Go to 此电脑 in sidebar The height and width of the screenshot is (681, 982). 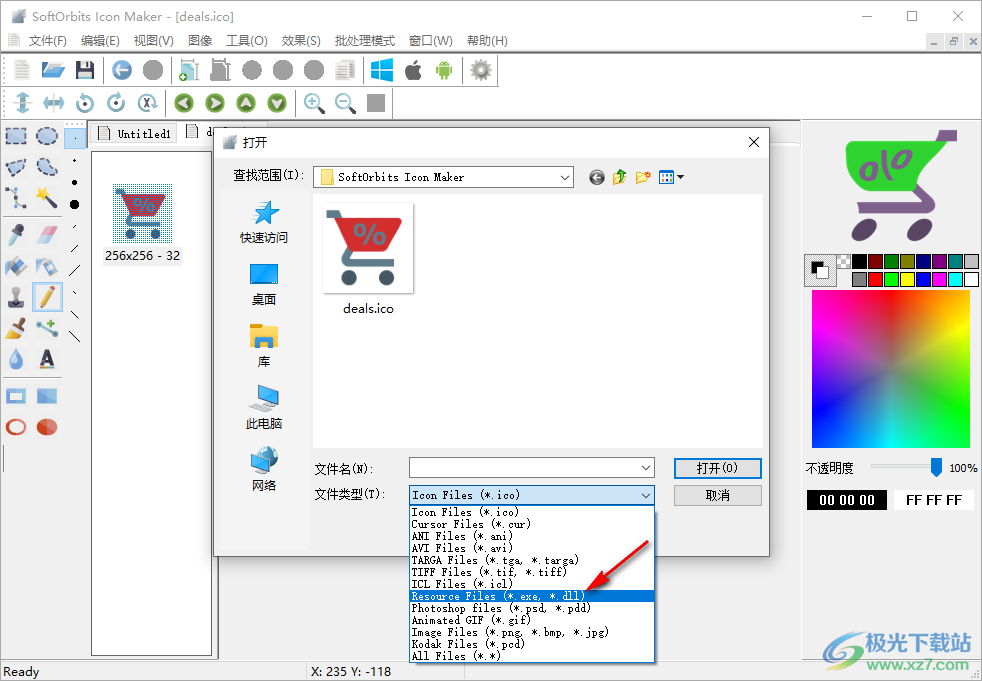coord(264,408)
